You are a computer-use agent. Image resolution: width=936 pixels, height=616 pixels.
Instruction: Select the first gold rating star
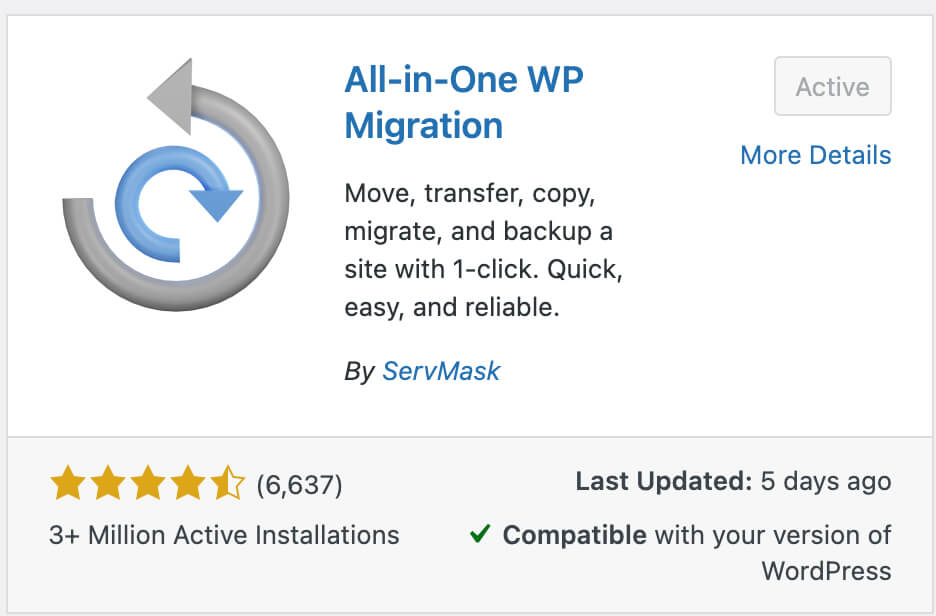click(67, 483)
